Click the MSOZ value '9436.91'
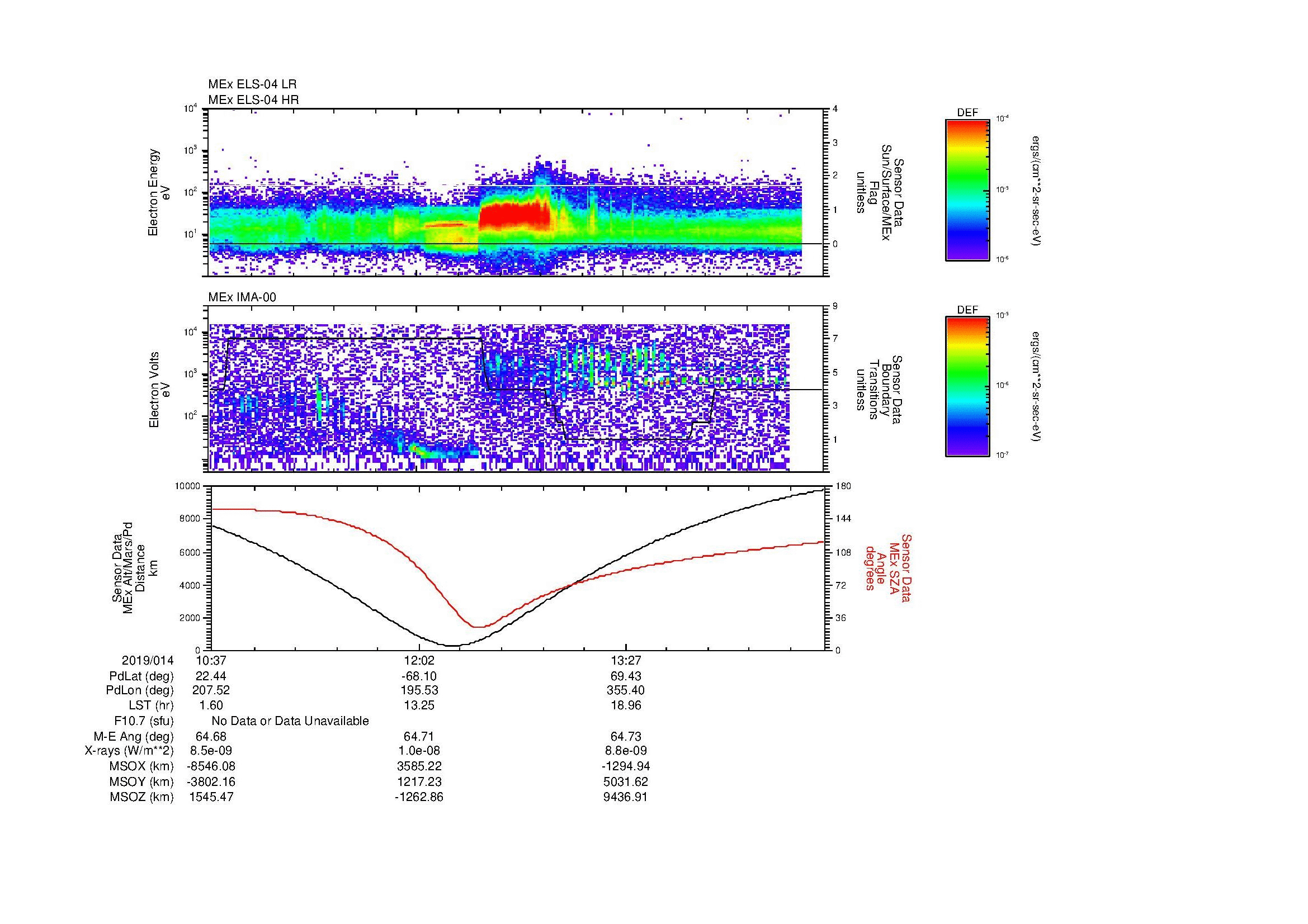The image size is (1308, 924). tap(626, 797)
